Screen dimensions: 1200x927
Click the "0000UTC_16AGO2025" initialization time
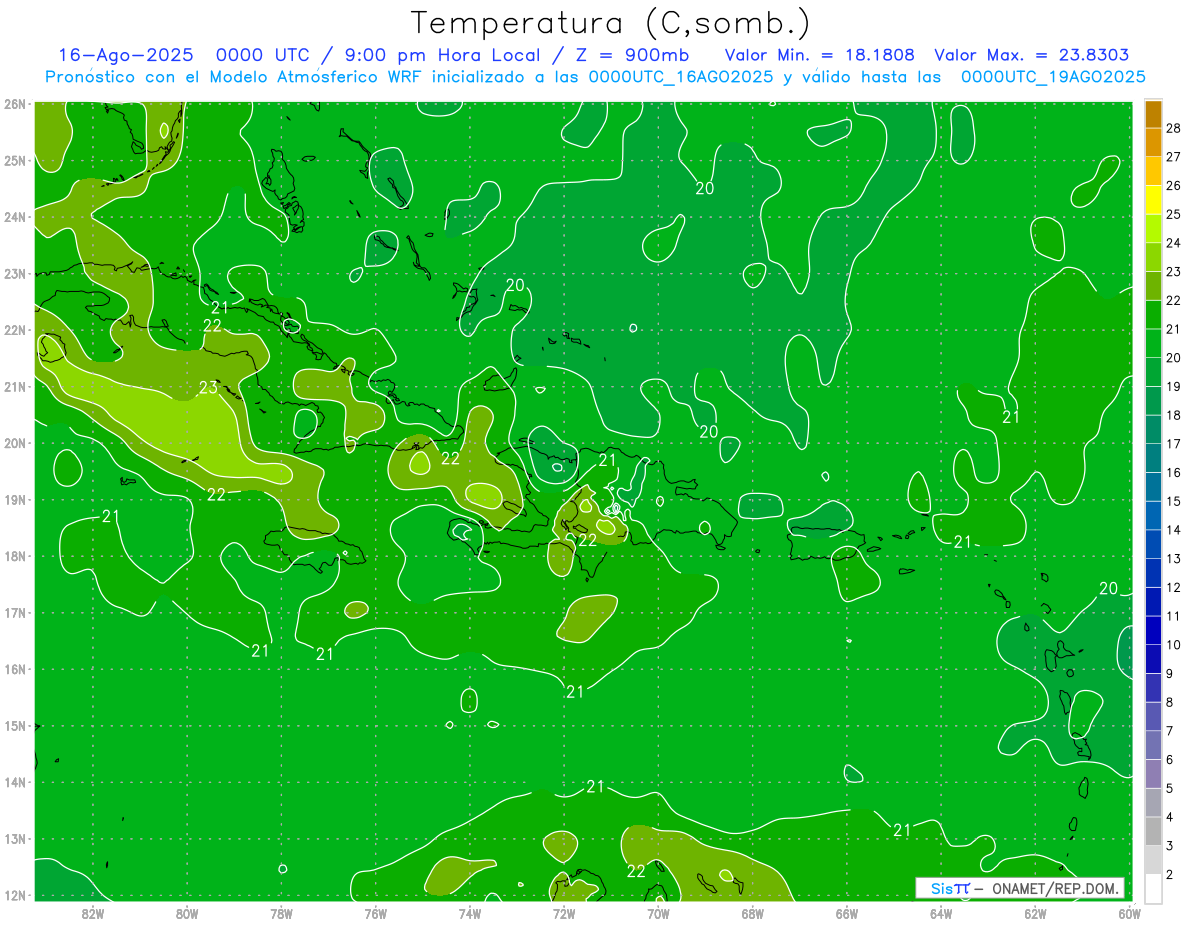click(x=681, y=77)
